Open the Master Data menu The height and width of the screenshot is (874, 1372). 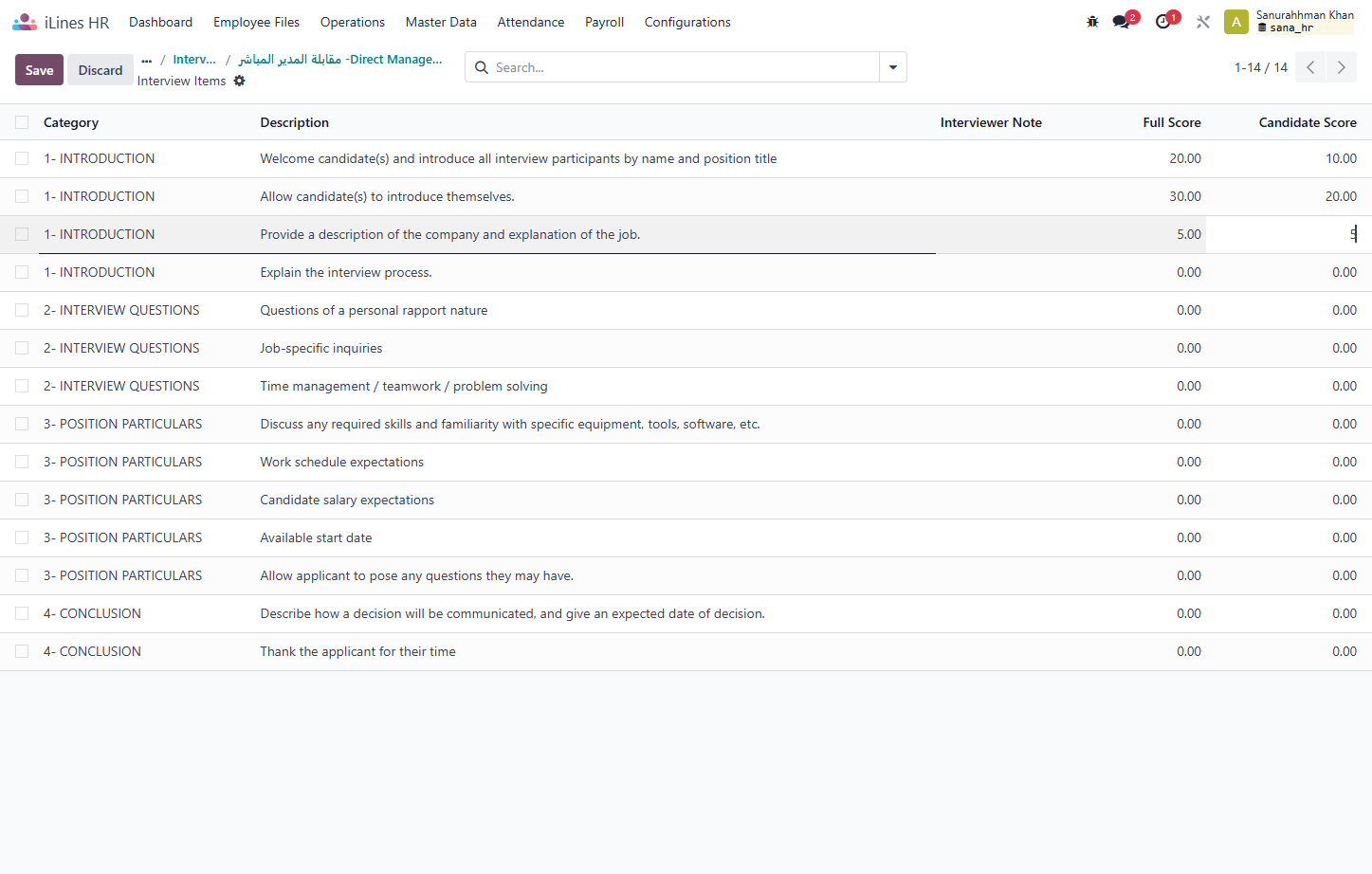point(441,22)
